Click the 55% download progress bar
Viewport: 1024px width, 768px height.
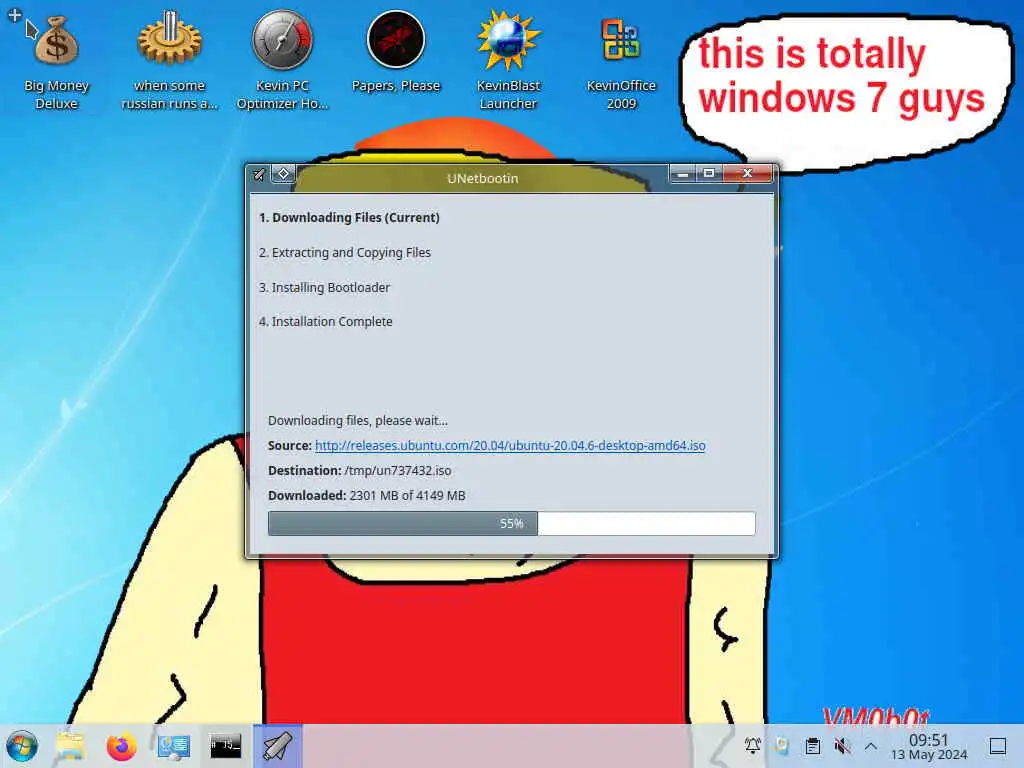click(x=511, y=524)
